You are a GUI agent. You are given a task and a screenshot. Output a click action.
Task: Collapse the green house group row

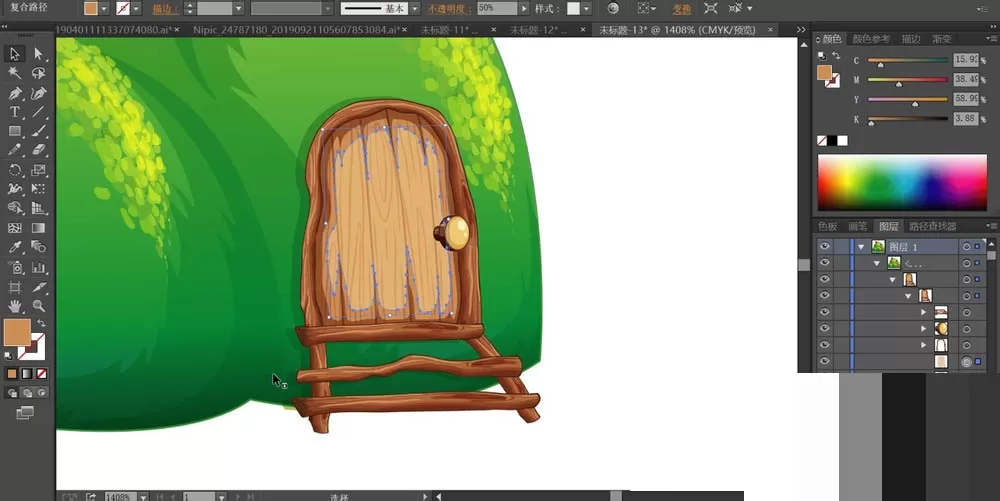[x=877, y=263]
